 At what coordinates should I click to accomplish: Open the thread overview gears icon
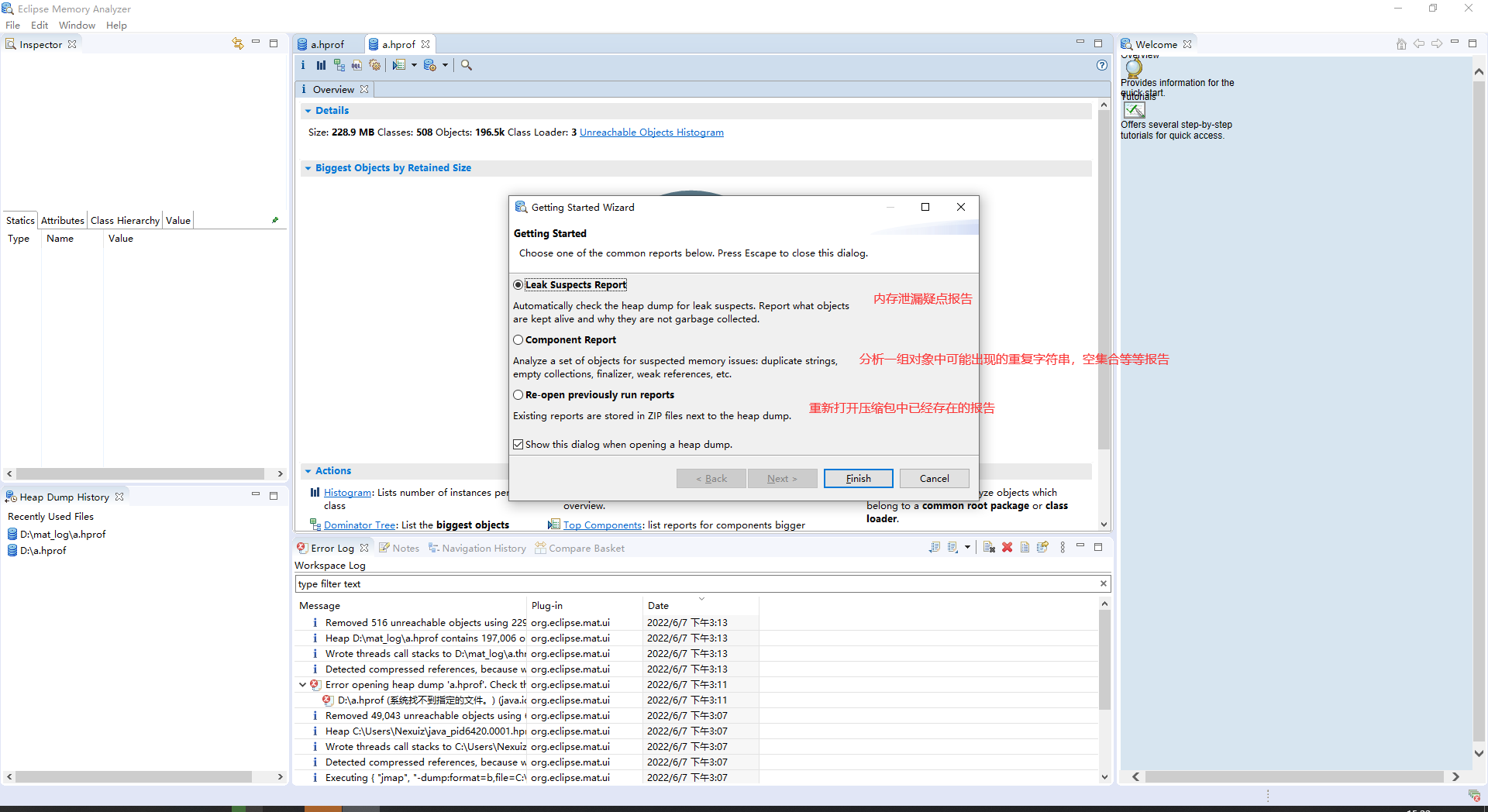375,65
